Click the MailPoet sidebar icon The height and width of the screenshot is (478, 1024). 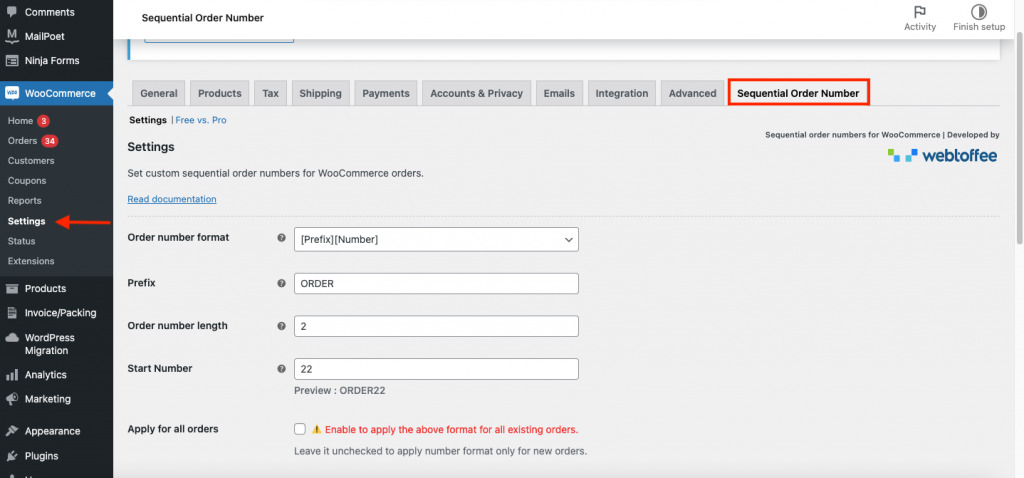(12, 36)
